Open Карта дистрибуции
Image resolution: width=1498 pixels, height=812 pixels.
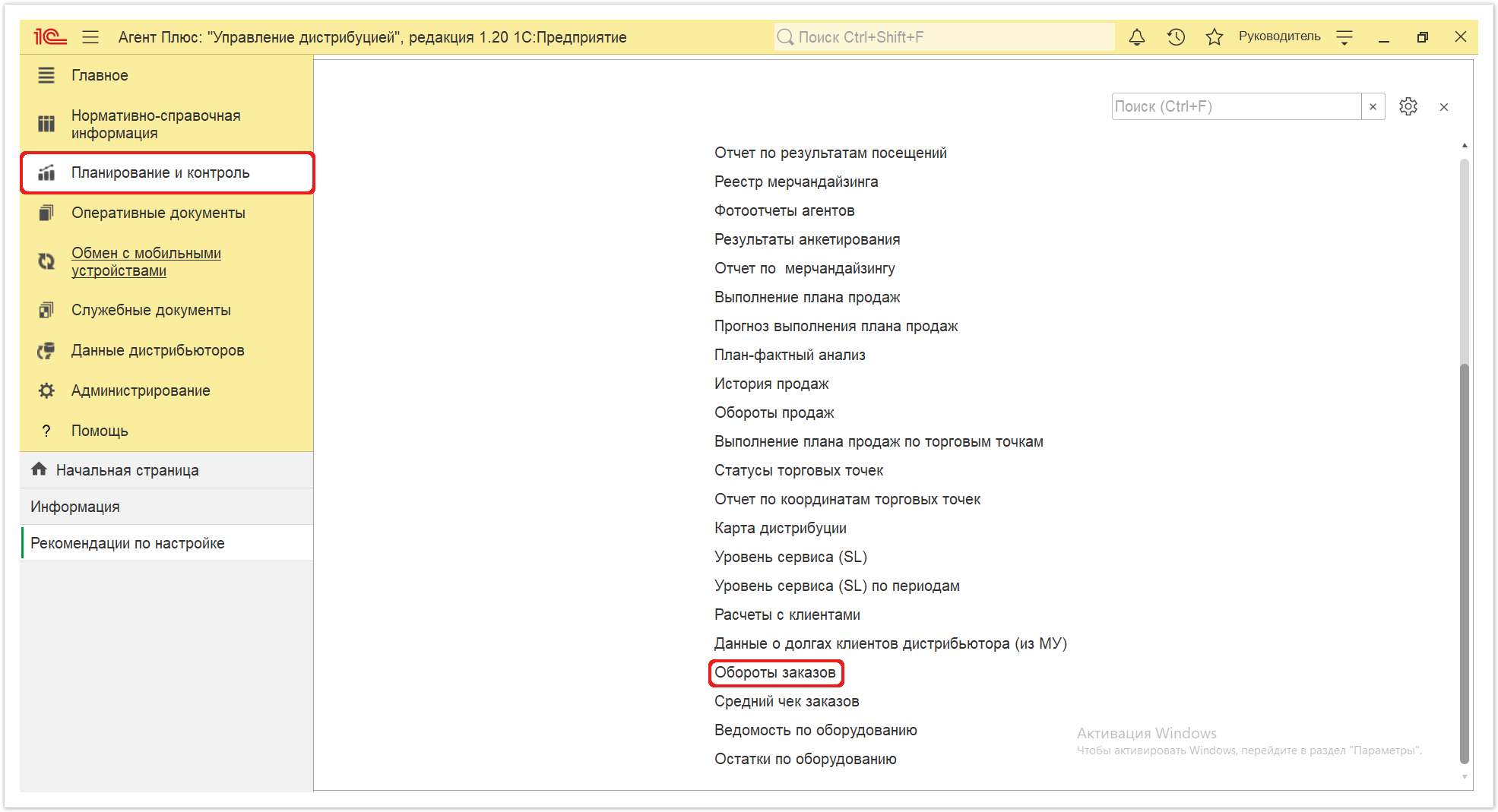point(780,528)
